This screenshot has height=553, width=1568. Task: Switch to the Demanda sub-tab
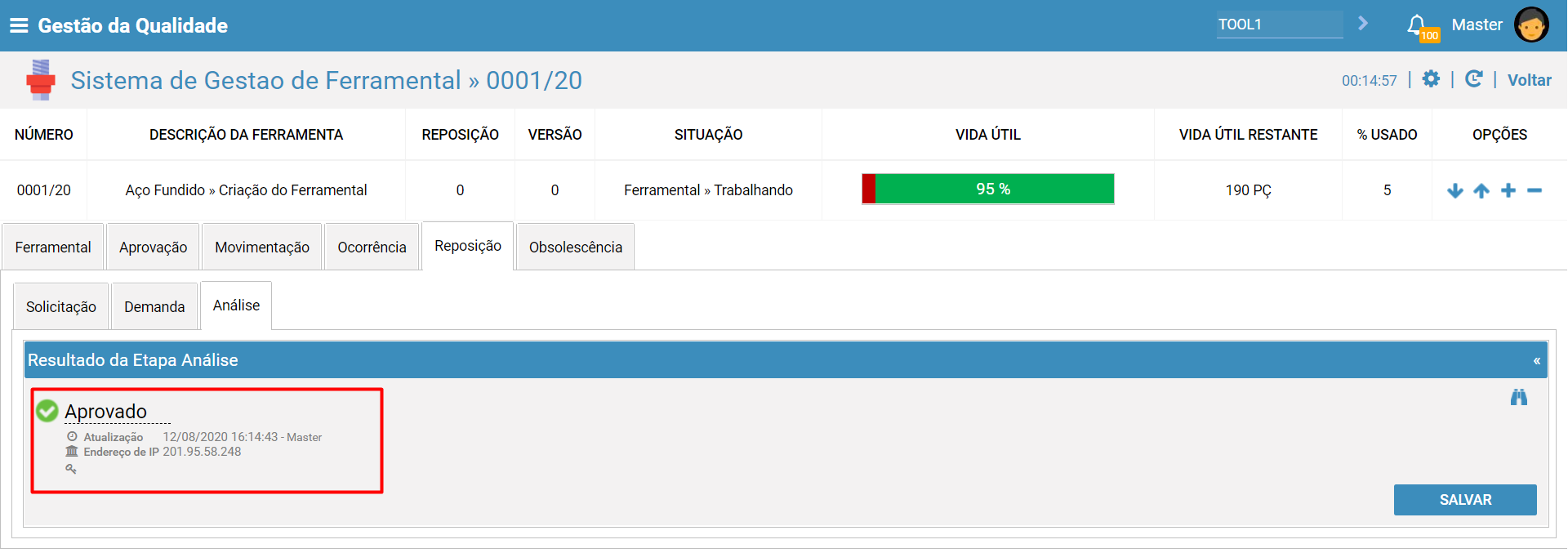point(154,306)
